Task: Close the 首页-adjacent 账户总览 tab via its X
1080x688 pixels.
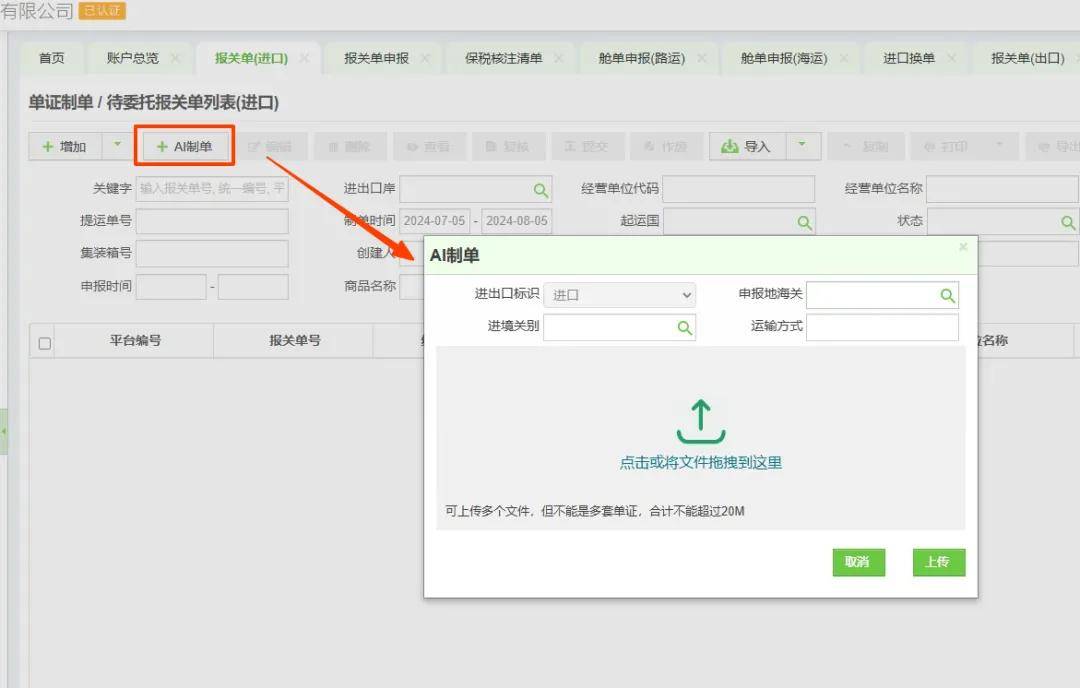Action: coord(175,58)
